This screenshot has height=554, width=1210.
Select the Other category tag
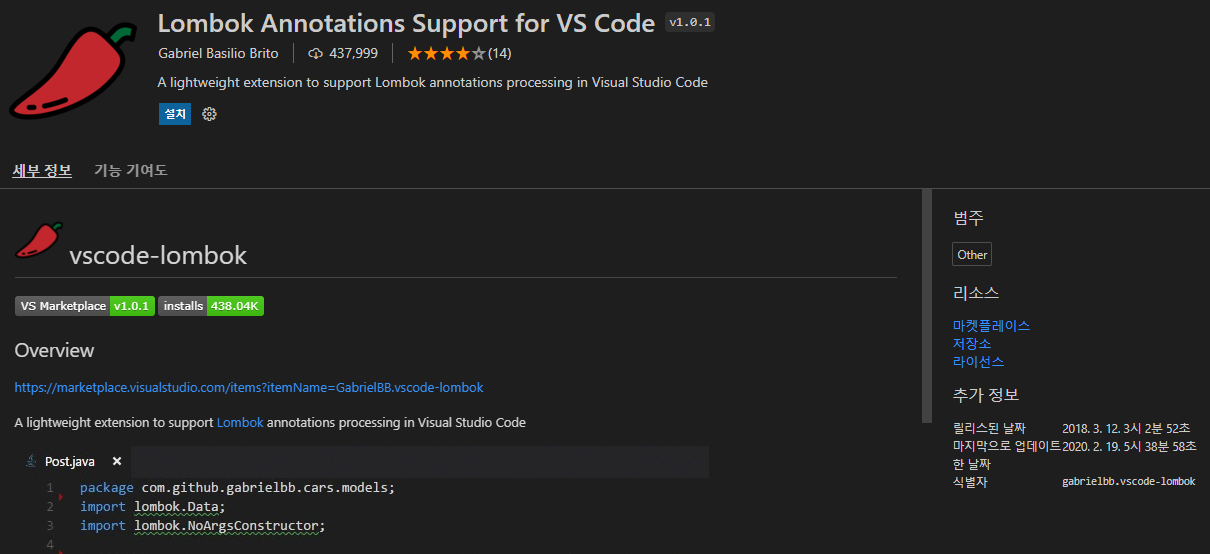(x=971, y=255)
